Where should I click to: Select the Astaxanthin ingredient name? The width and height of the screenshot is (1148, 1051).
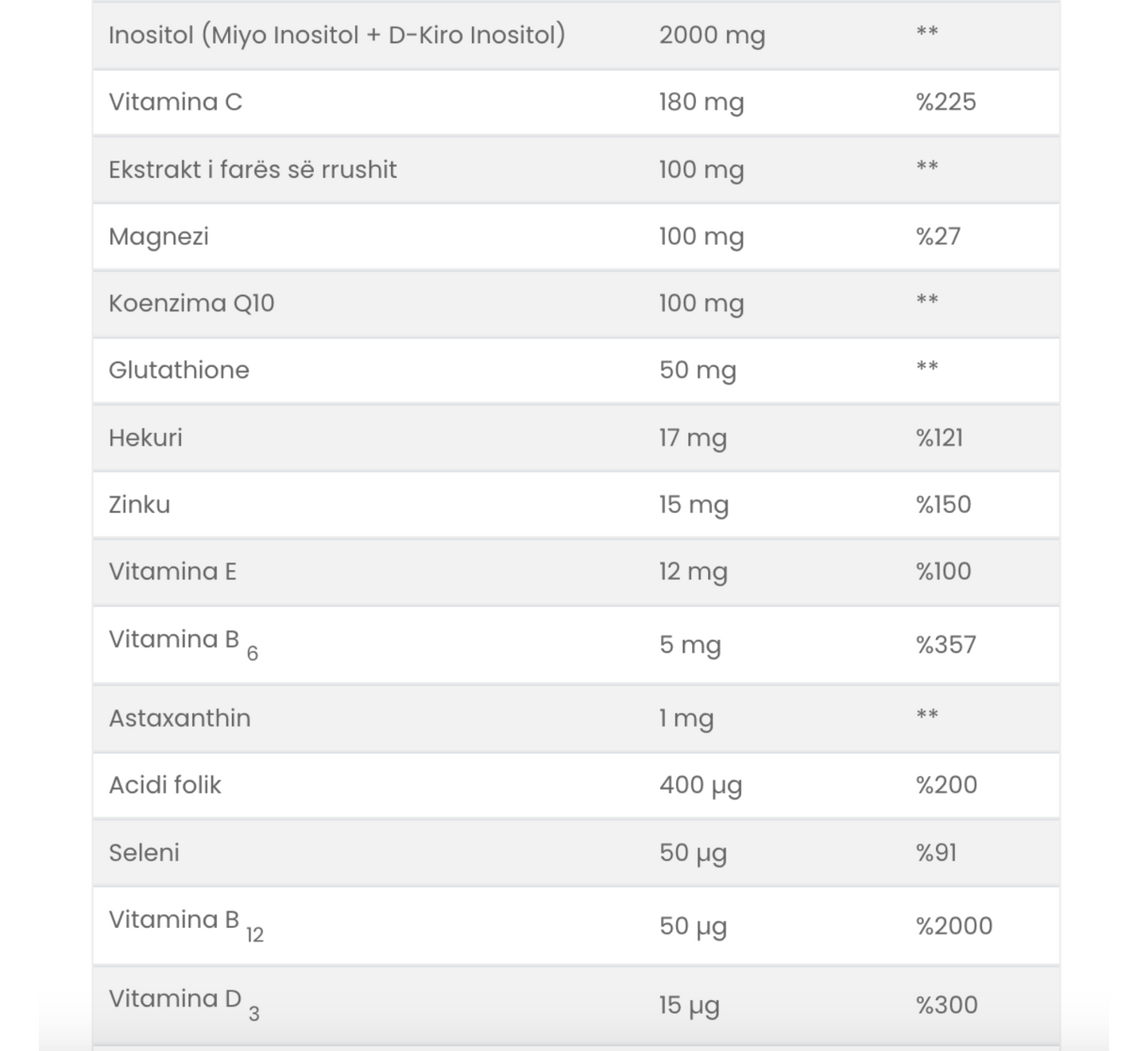(x=180, y=718)
